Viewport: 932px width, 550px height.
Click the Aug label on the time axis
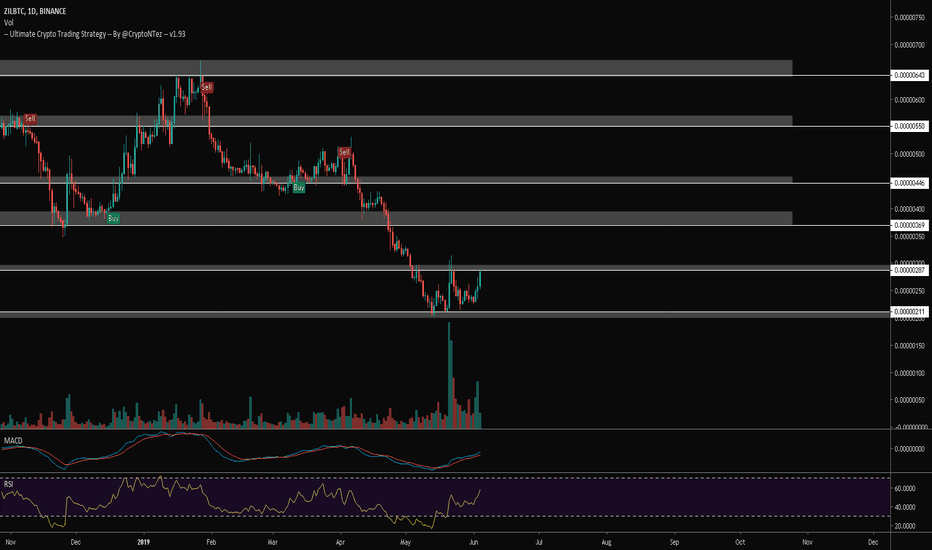pos(606,542)
